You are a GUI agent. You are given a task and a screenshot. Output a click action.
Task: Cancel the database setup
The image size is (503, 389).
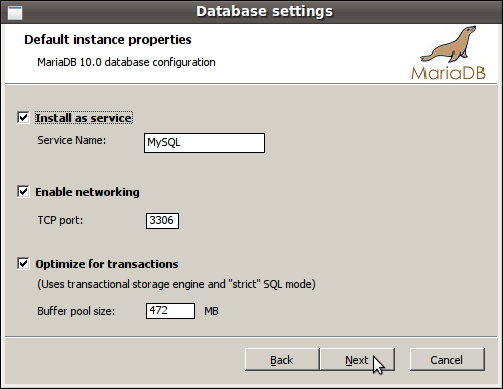(x=447, y=360)
